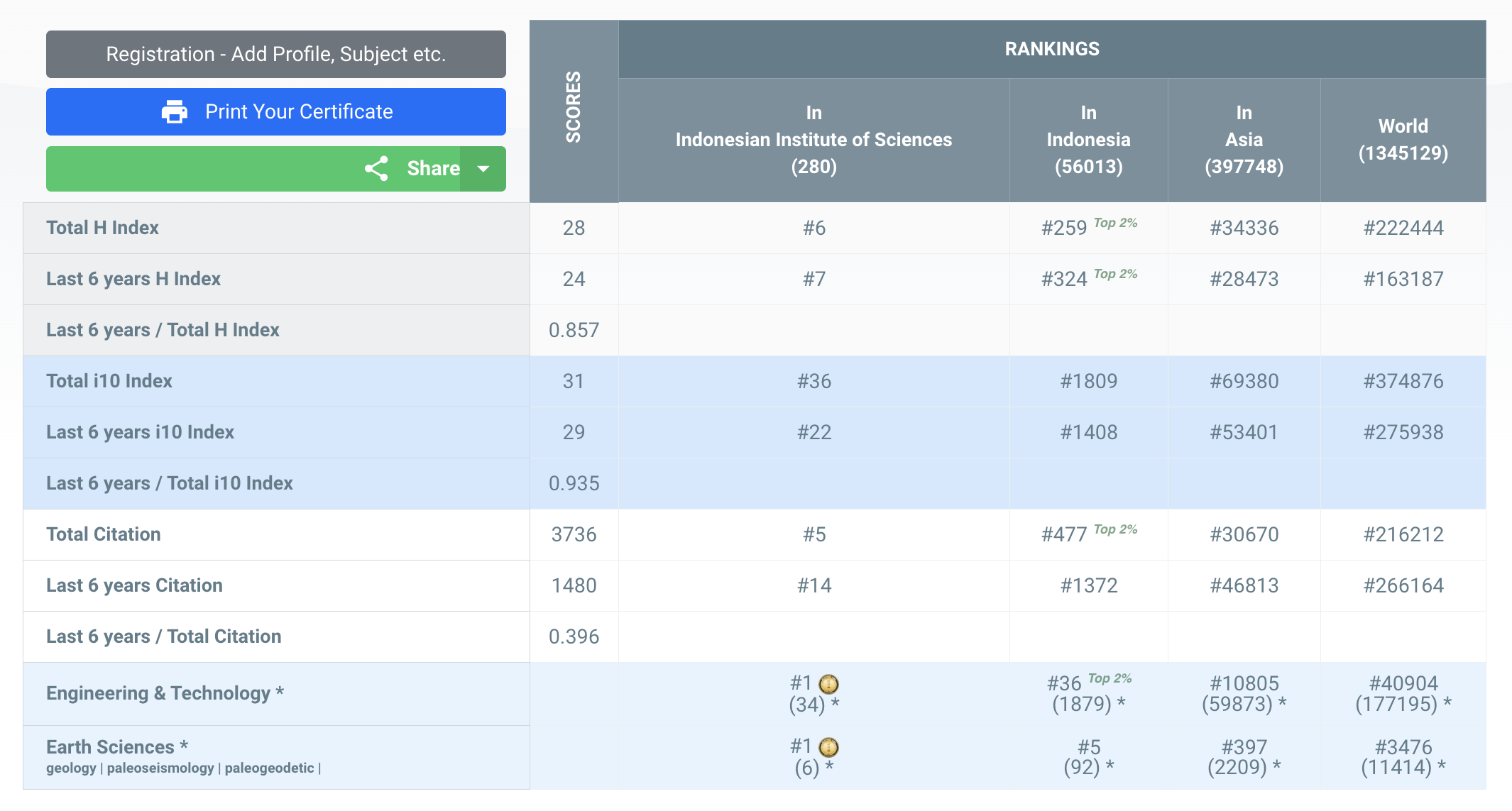Click the World (1345129) column header

[1403, 140]
